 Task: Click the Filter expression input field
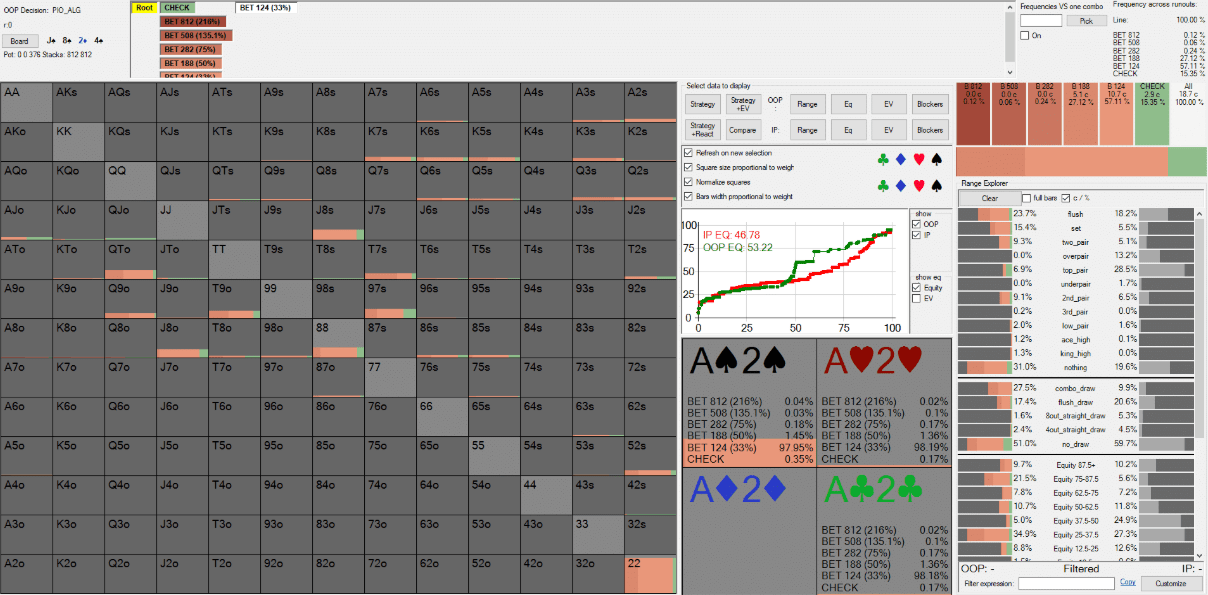[1066, 583]
